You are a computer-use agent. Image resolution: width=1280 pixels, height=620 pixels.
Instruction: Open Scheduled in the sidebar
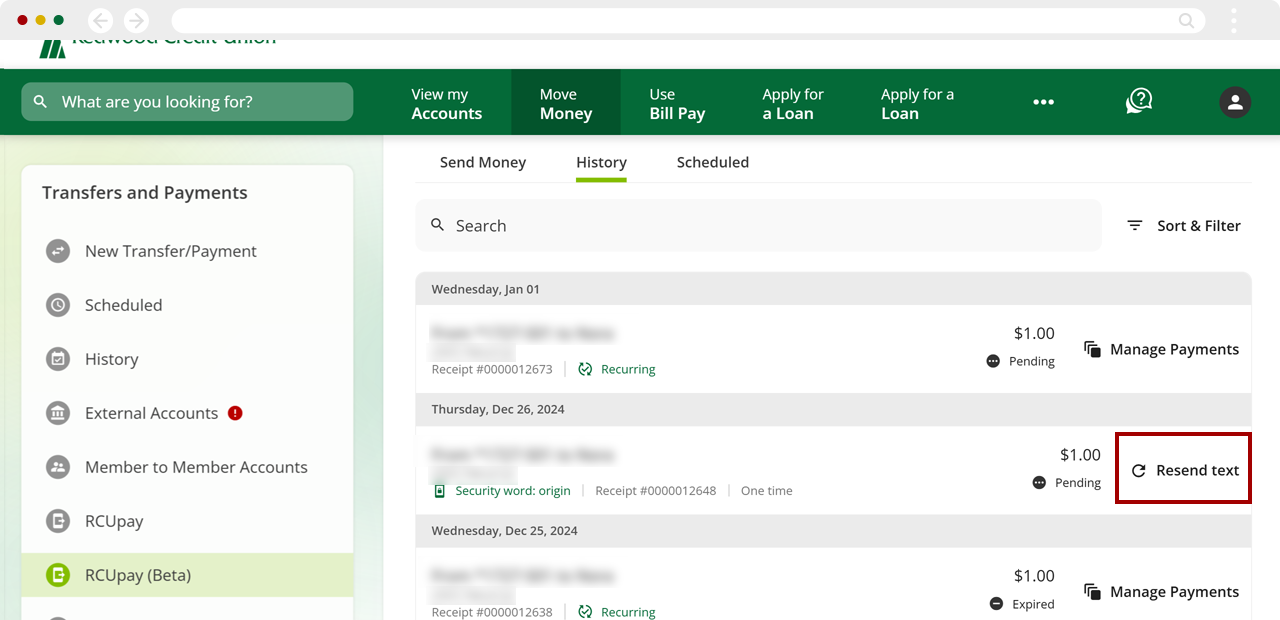123,305
